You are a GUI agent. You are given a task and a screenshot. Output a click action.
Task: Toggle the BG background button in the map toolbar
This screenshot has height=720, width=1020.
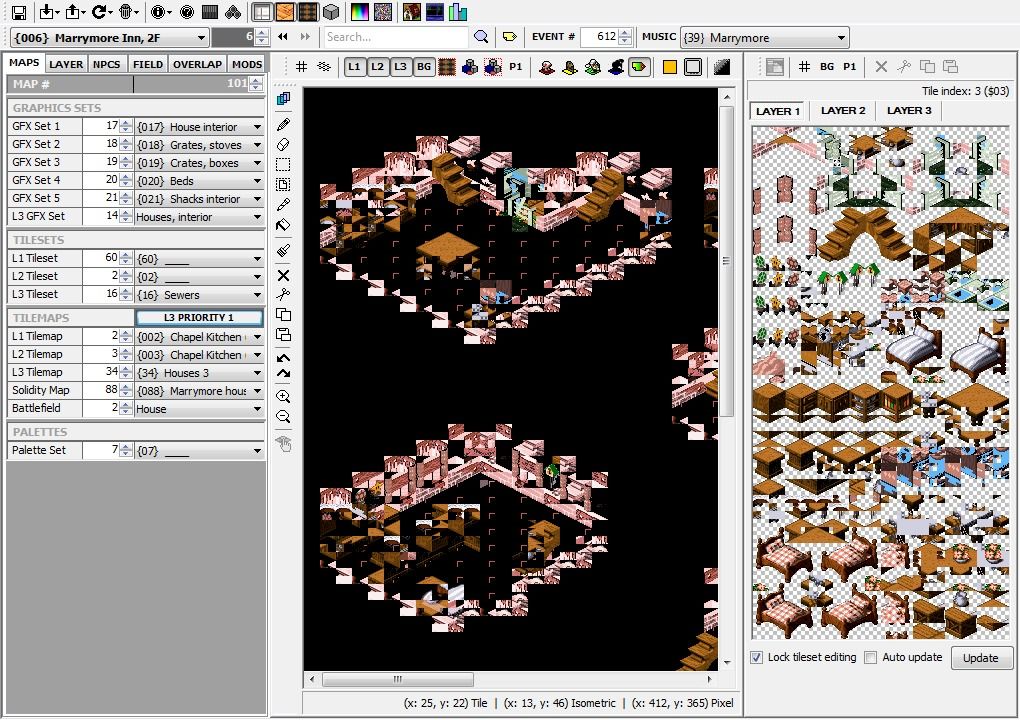click(423, 67)
